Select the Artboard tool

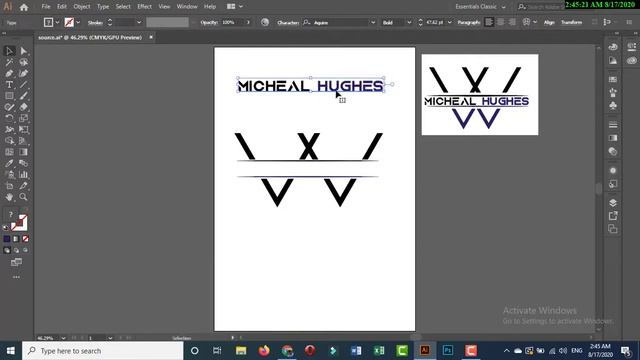pyautogui.click(x=9, y=186)
